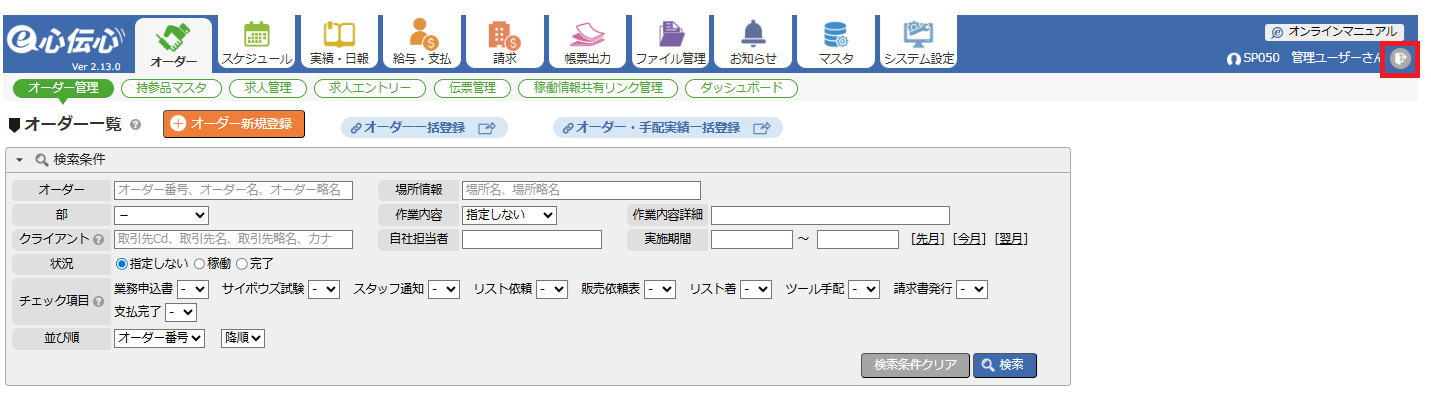Select the 指定しない status radio
The height and width of the screenshot is (395, 1431).
coord(122,264)
